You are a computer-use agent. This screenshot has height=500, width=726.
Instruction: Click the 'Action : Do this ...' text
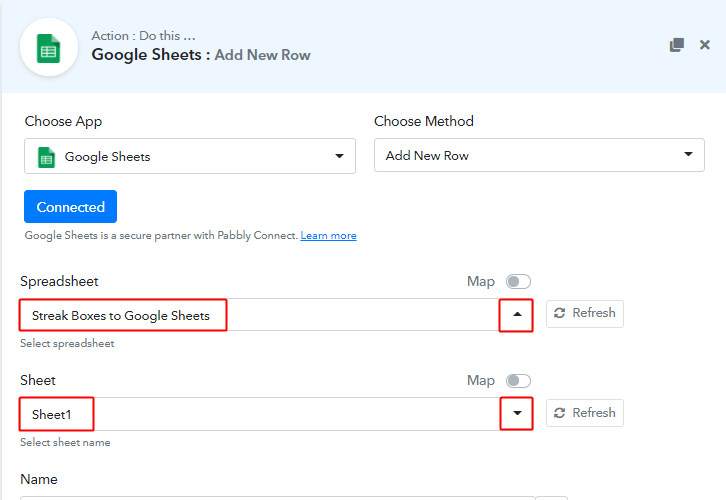click(x=144, y=36)
